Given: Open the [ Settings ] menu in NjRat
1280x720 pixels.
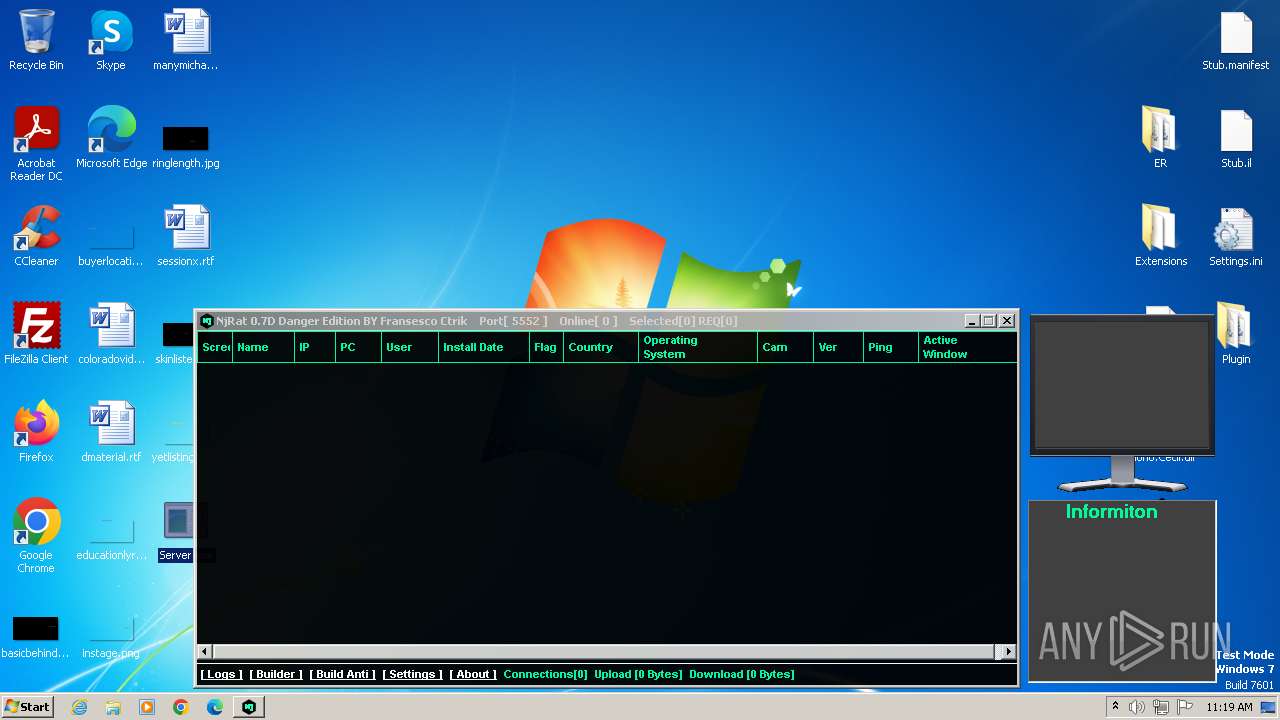Looking at the screenshot, I should tap(412, 674).
